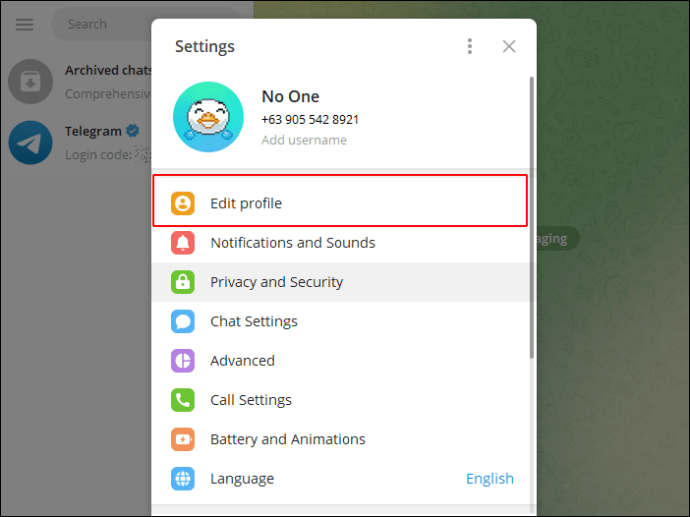The height and width of the screenshot is (517, 690).
Task: Click the duck profile avatar
Action: (x=208, y=117)
